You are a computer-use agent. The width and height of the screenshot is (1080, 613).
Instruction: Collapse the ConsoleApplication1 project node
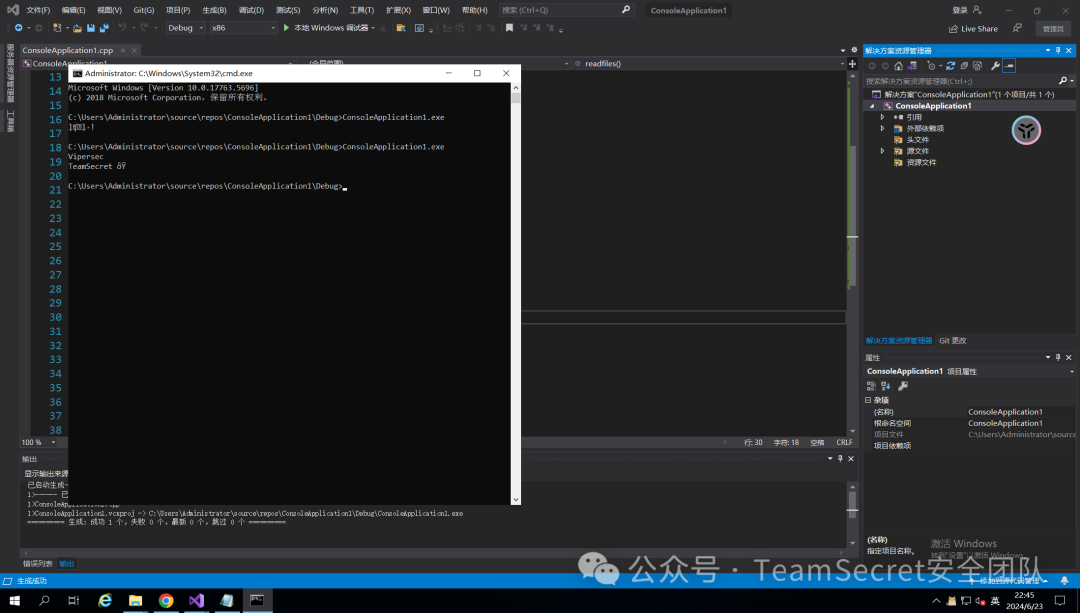pyautogui.click(x=873, y=106)
